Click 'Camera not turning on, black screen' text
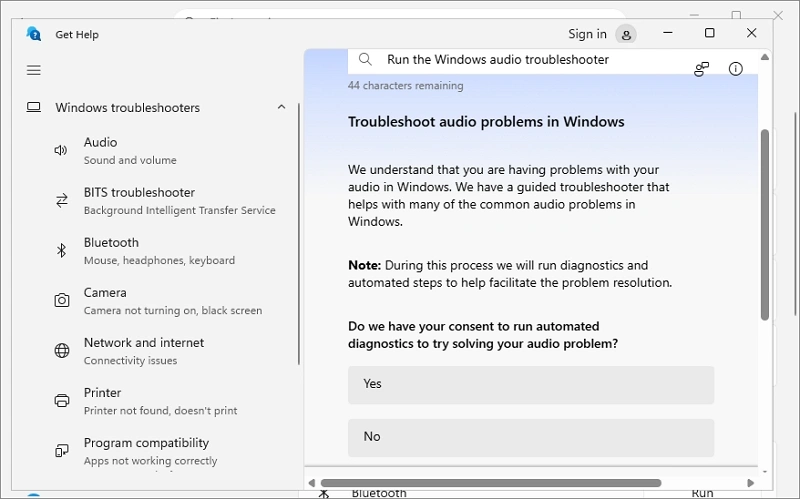 (x=173, y=310)
